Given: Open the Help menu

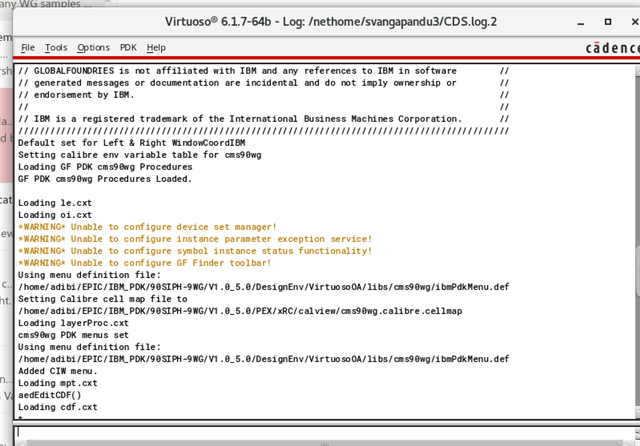Looking at the screenshot, I should (x=156, y=48).
